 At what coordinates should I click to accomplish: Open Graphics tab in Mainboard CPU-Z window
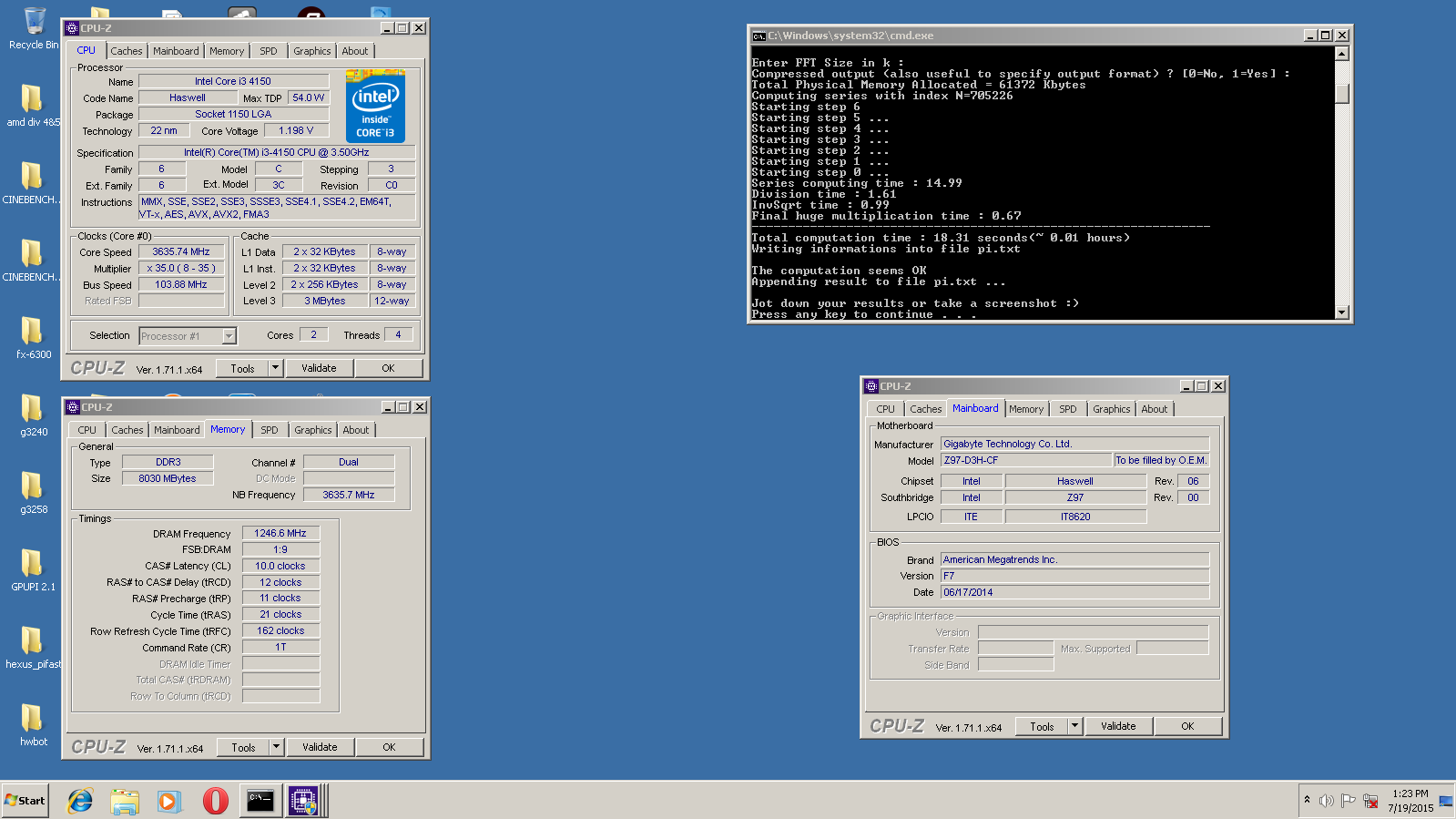coord(1112,409)
